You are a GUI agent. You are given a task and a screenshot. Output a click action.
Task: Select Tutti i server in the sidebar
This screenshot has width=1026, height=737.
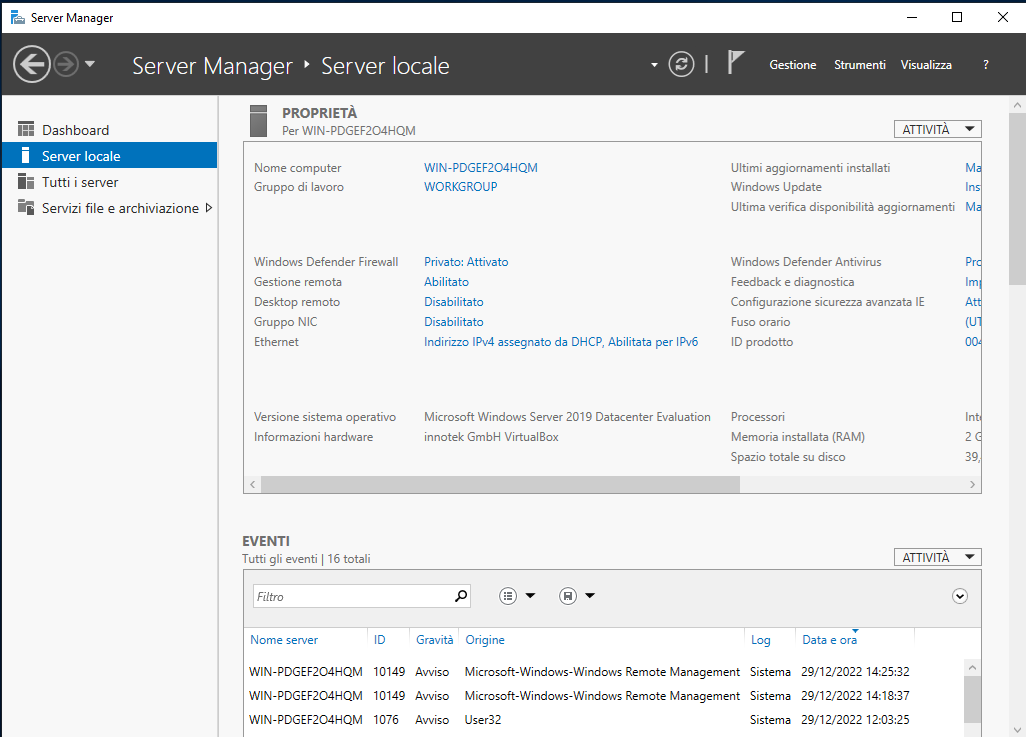tap(110, 182)
